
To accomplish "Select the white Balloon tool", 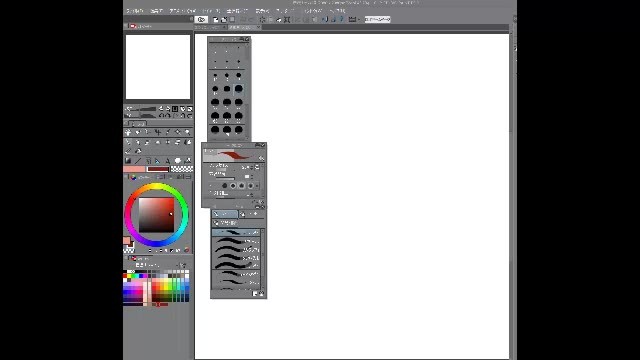I will click(x=178, y=161).
